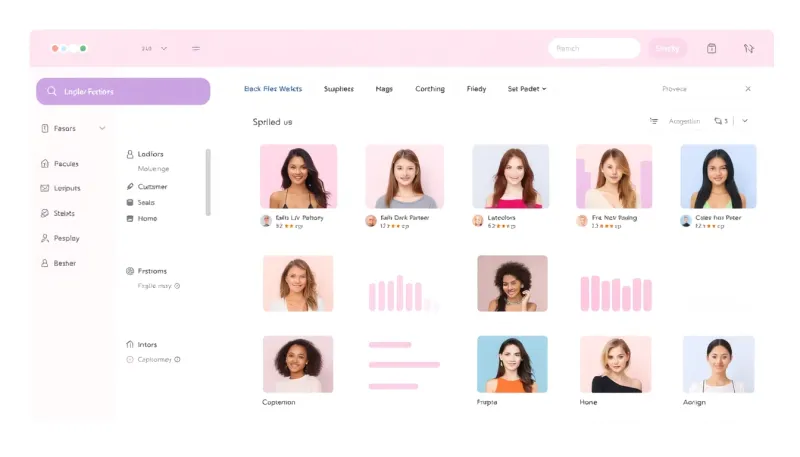Open the calendar icon in top bar
This screenshot has height=457, width=800.
(711, 48)
